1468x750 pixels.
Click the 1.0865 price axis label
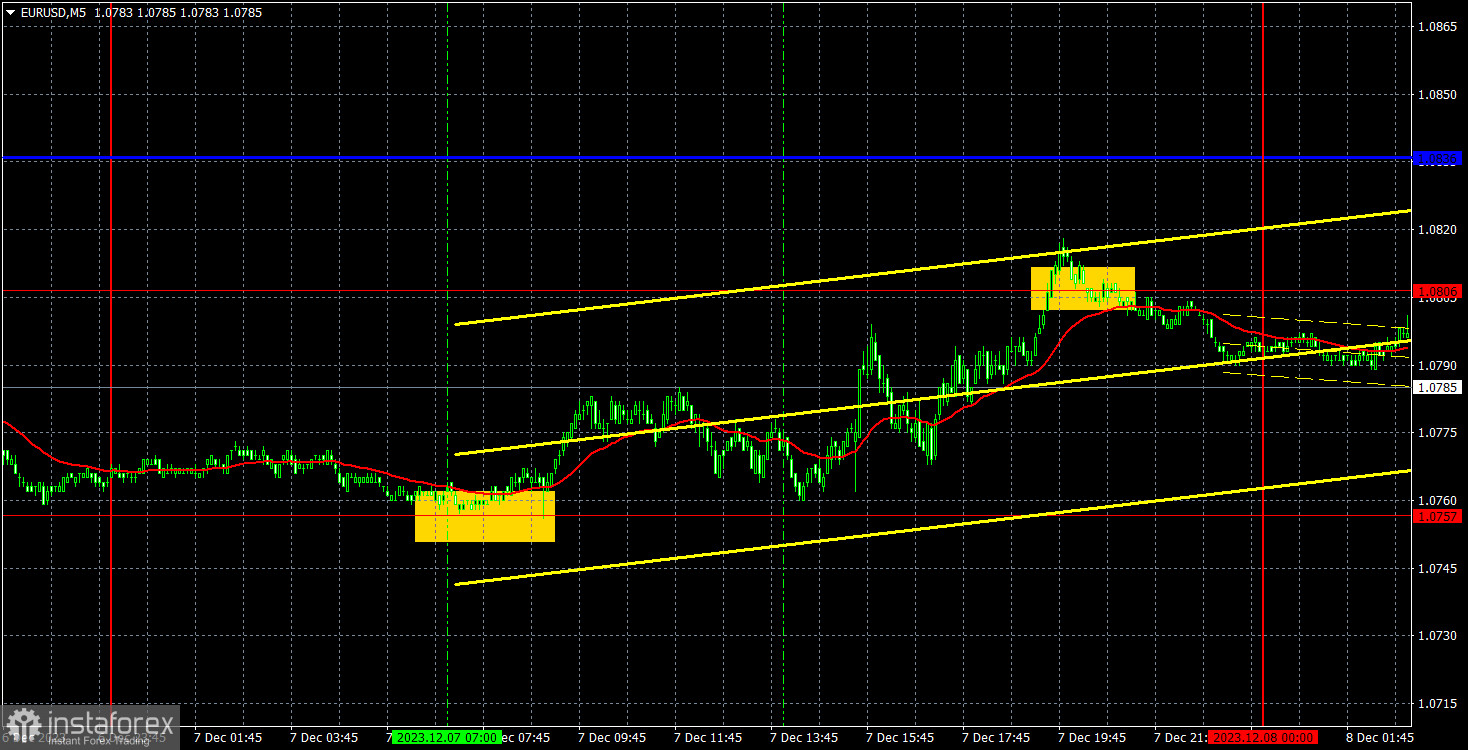pyautogui.click(x=1436, y=26)
